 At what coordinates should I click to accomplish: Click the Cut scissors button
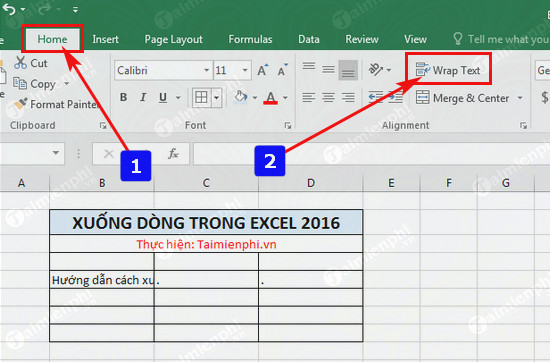[x=31, y=63]
